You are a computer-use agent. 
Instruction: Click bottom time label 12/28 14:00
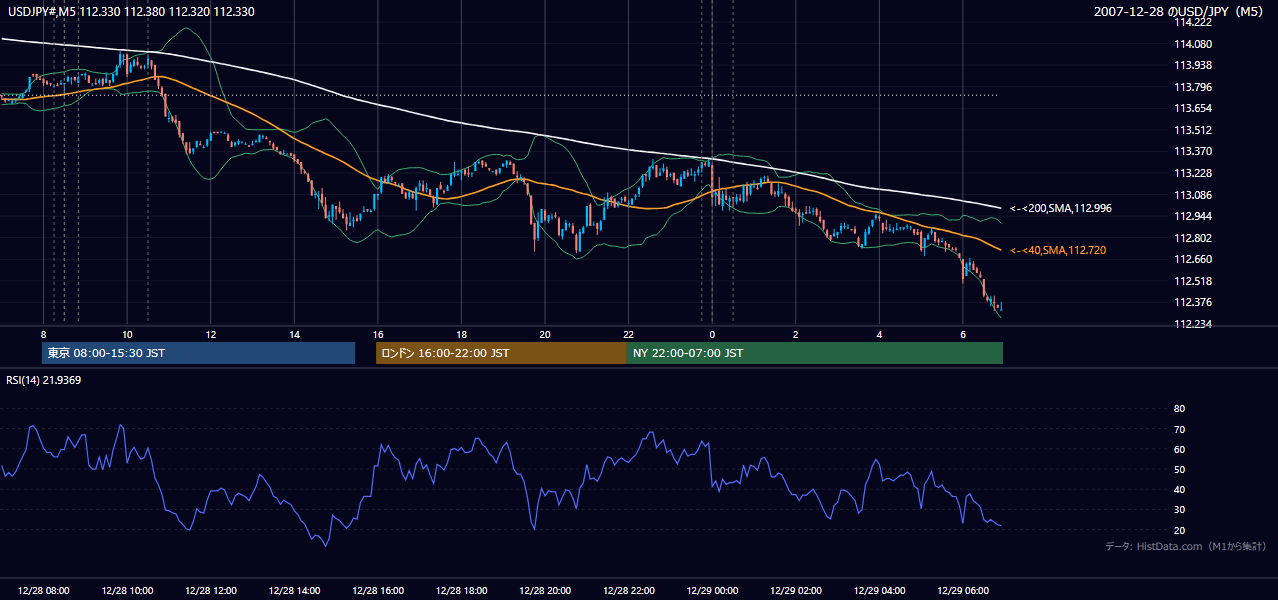click(x=294, y=591)
